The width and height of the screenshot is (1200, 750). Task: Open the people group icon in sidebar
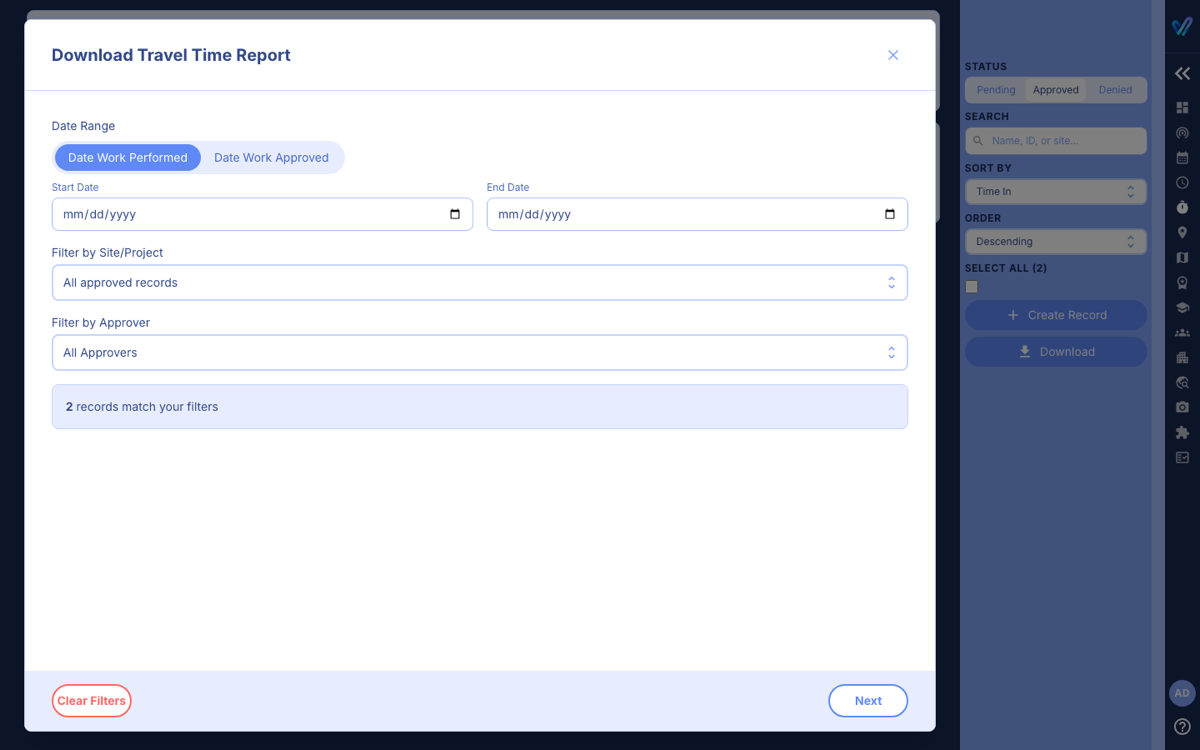[x=1182, y=333]
